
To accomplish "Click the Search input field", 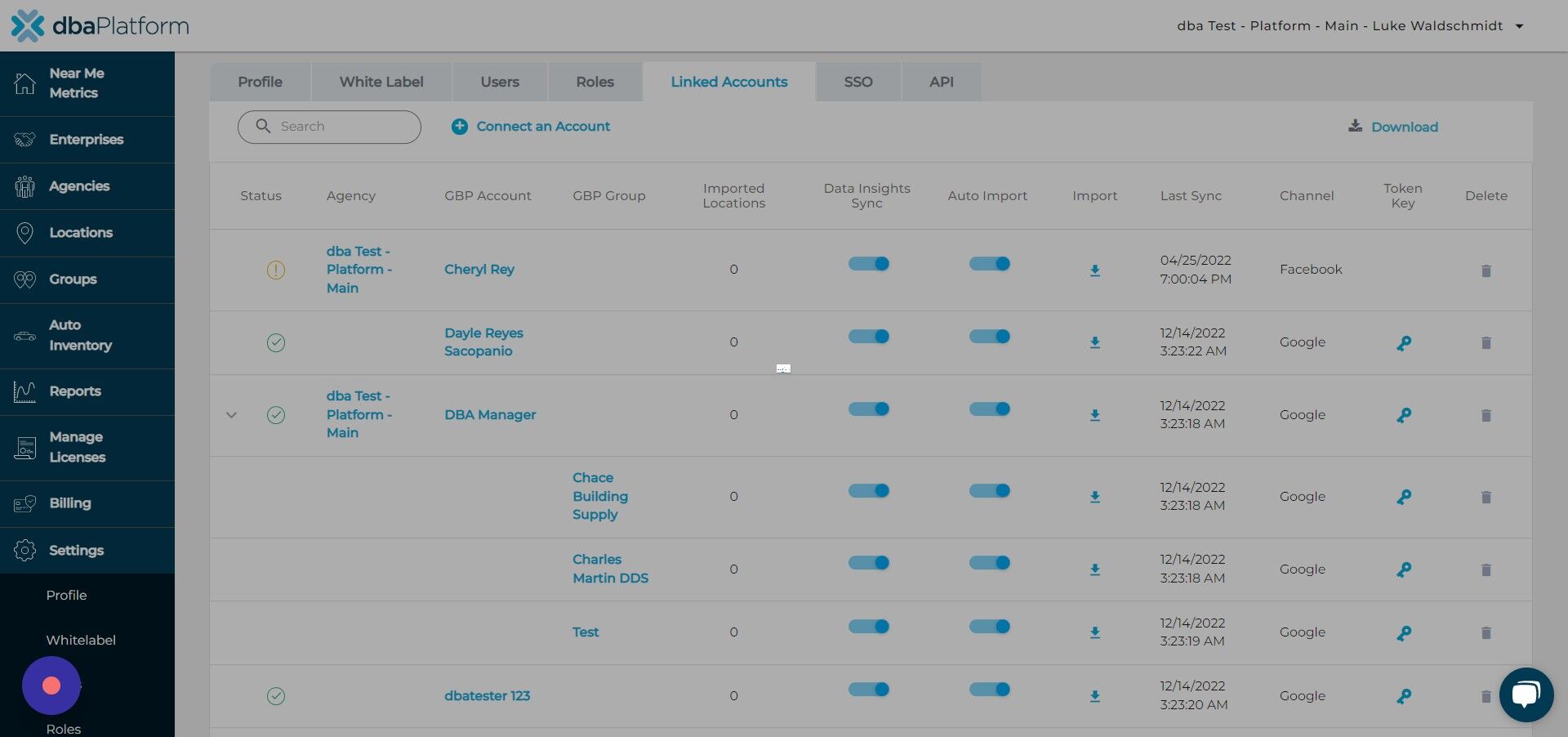I will [329, 127].
